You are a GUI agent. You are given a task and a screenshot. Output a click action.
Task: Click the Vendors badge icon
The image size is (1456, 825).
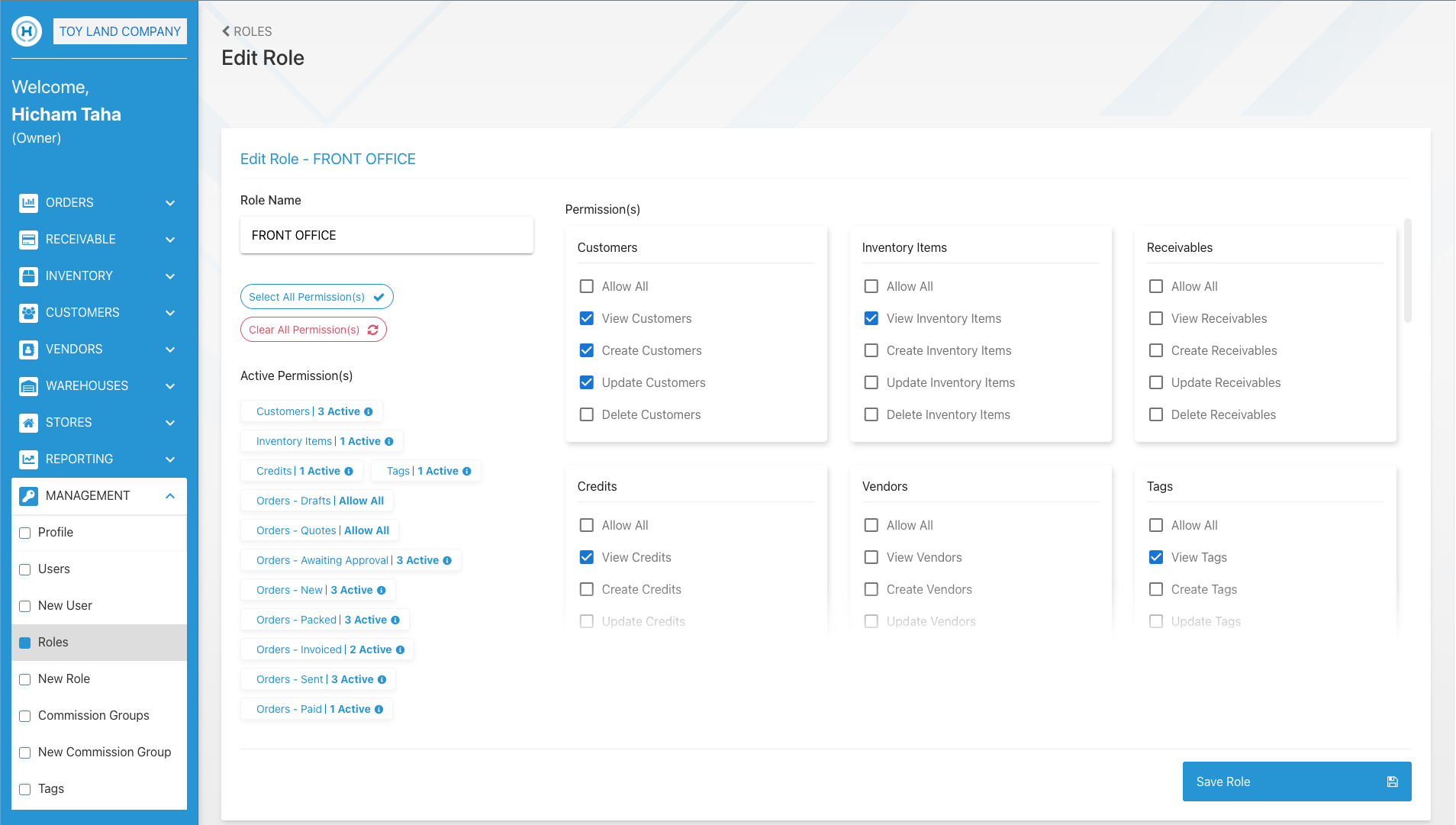click(28, 349)
